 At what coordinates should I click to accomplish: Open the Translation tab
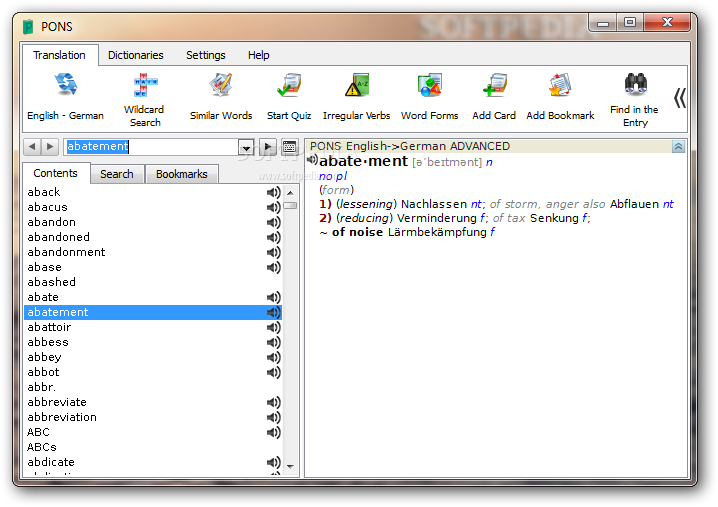[x=60, y=55]
